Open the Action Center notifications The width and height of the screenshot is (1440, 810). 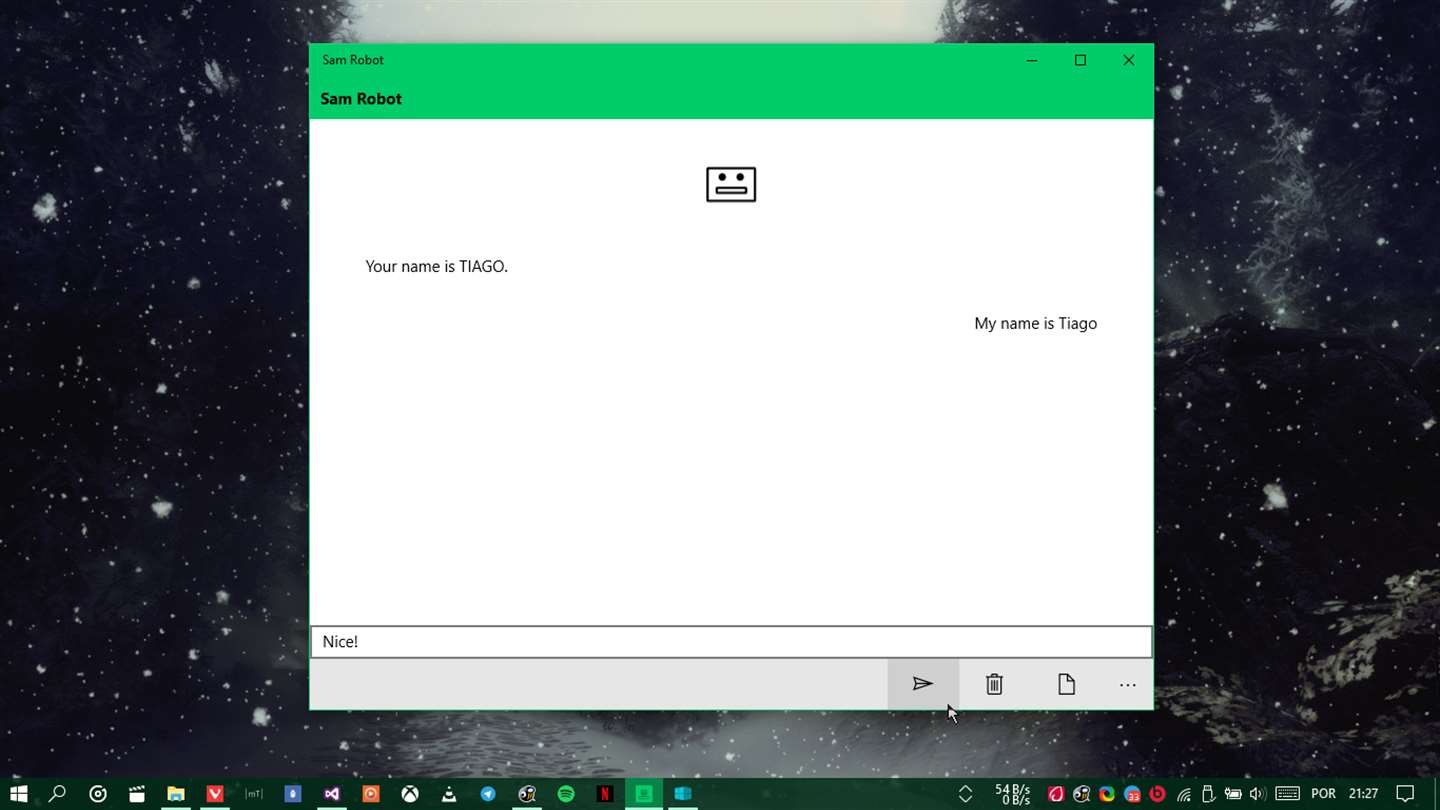tap(1405, 794)
